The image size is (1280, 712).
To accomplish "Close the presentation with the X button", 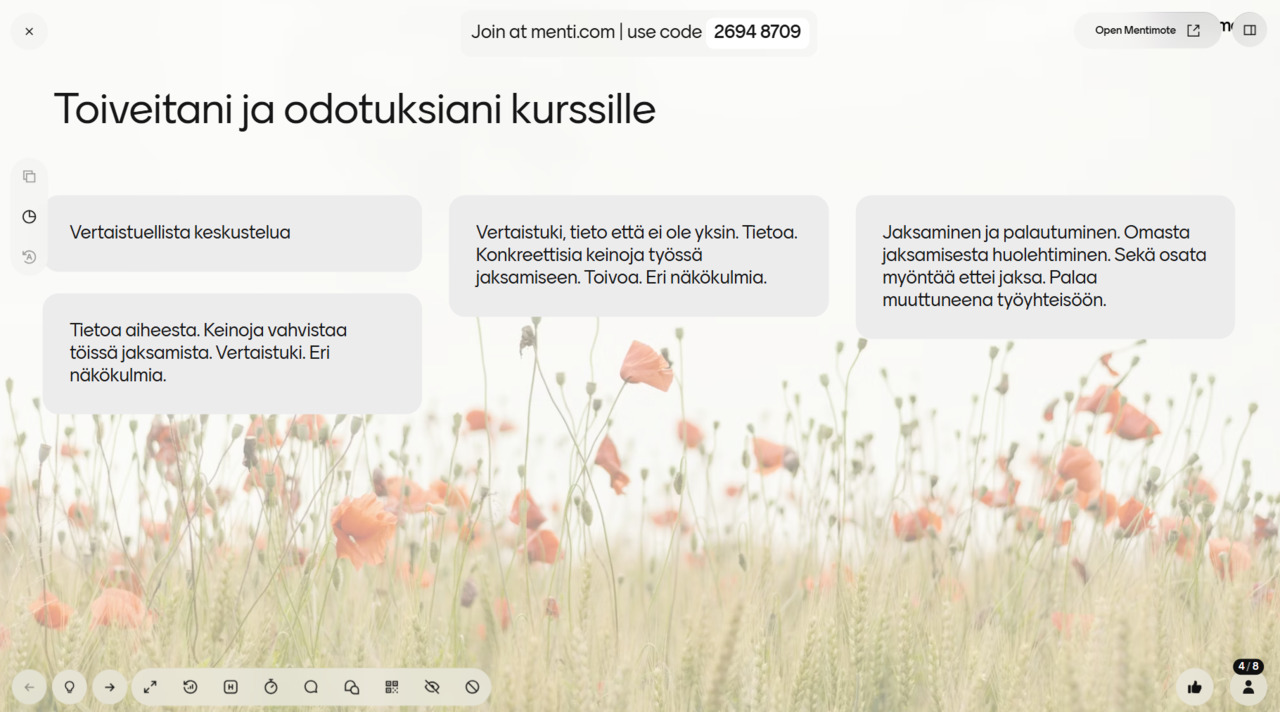I will click(29, 31).
